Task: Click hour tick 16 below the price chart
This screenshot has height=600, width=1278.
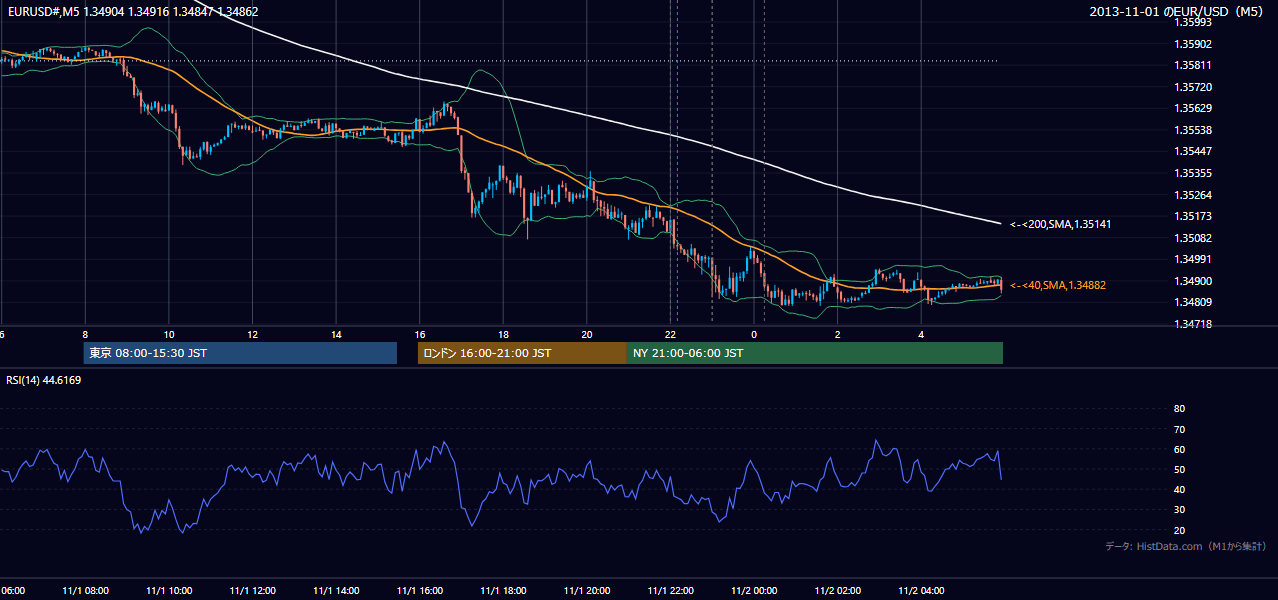Action: (420, 335)
